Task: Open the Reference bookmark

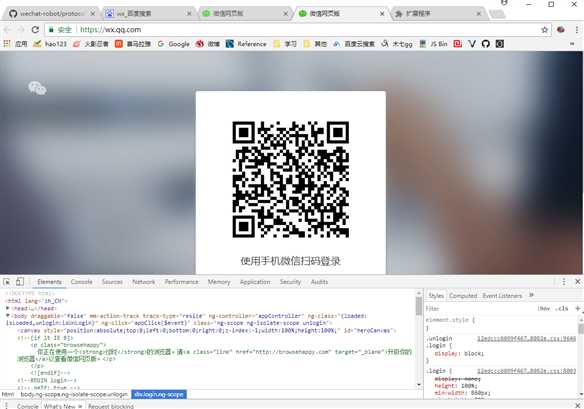Action: (246, 44)
